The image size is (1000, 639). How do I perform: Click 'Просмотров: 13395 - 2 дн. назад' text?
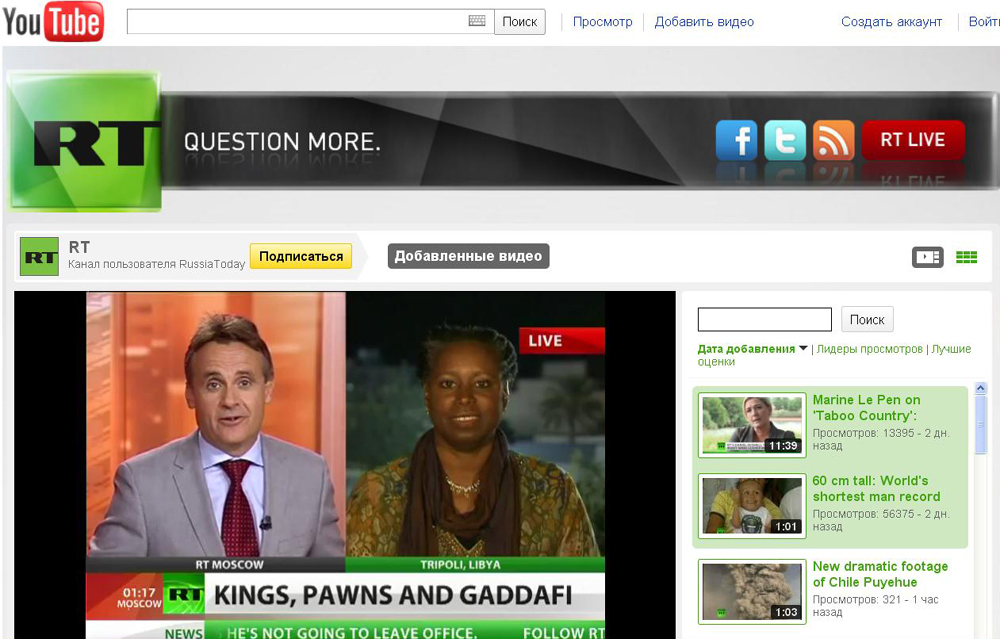[x=881, y=439]
